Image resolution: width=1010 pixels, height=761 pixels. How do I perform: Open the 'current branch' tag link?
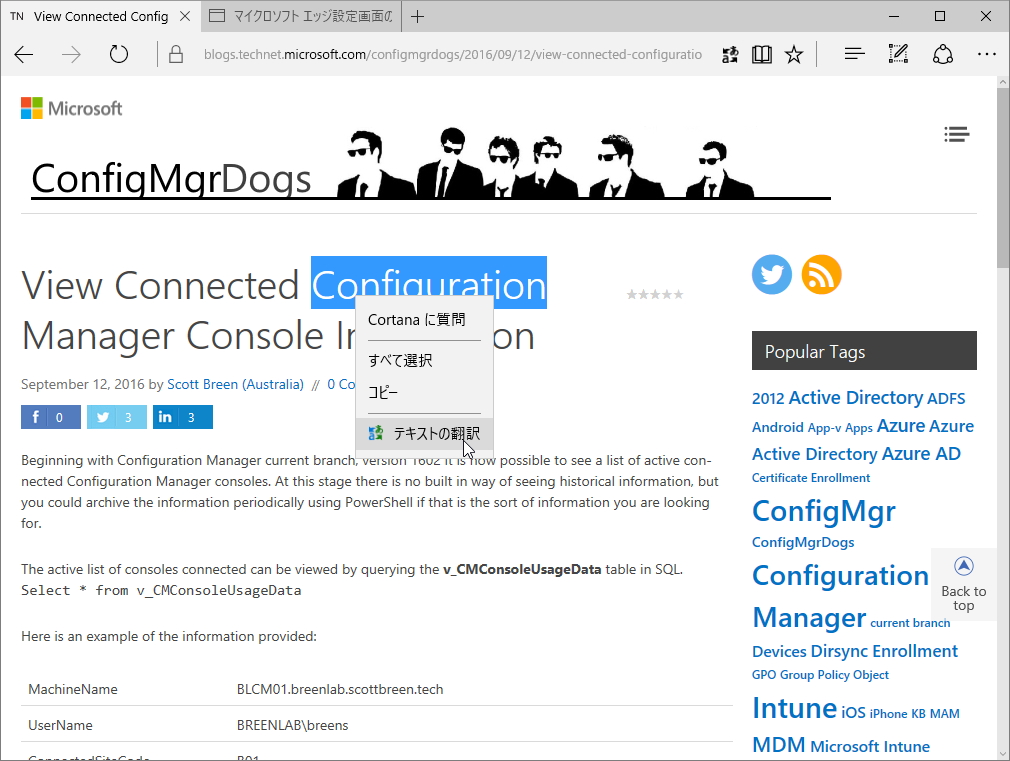click(910, 622)
